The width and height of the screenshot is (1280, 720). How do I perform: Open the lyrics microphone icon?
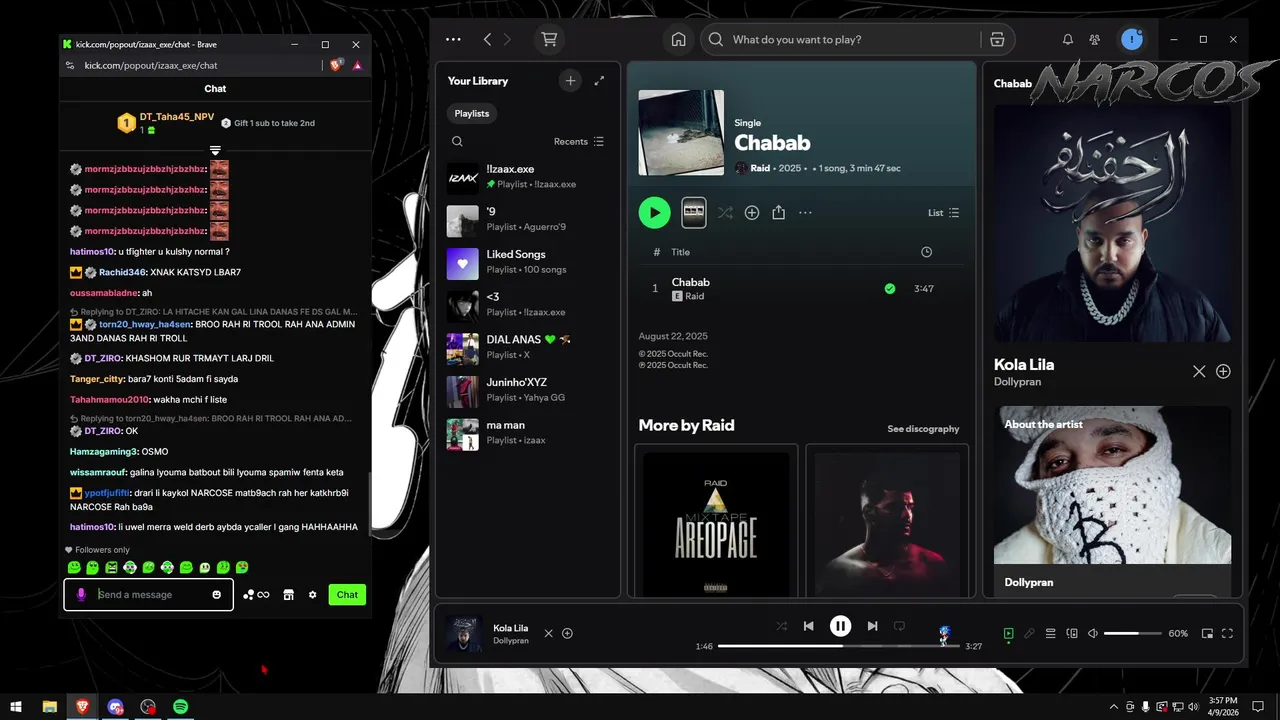[1029, 633]
